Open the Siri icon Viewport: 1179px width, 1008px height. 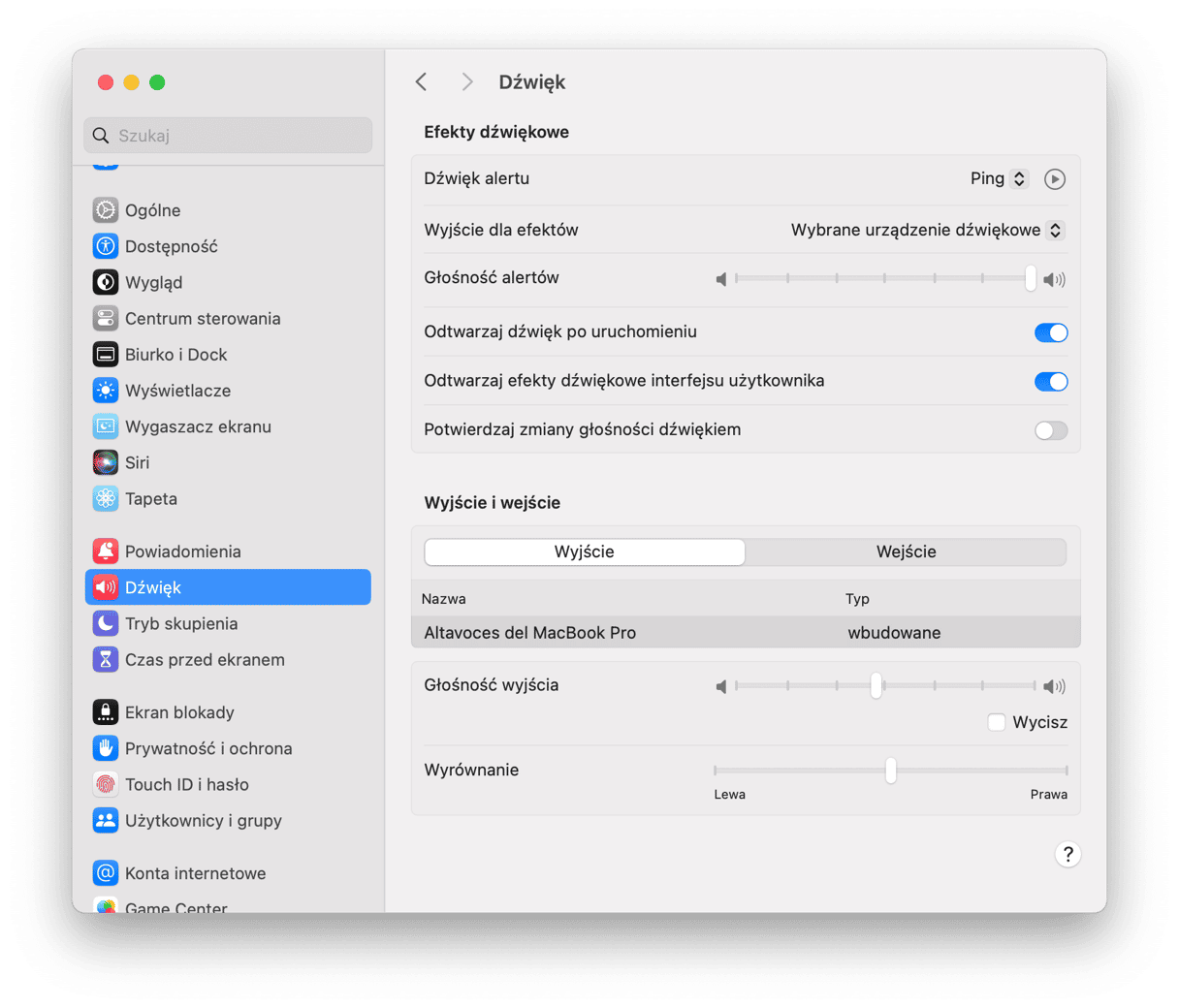(106, 462)
